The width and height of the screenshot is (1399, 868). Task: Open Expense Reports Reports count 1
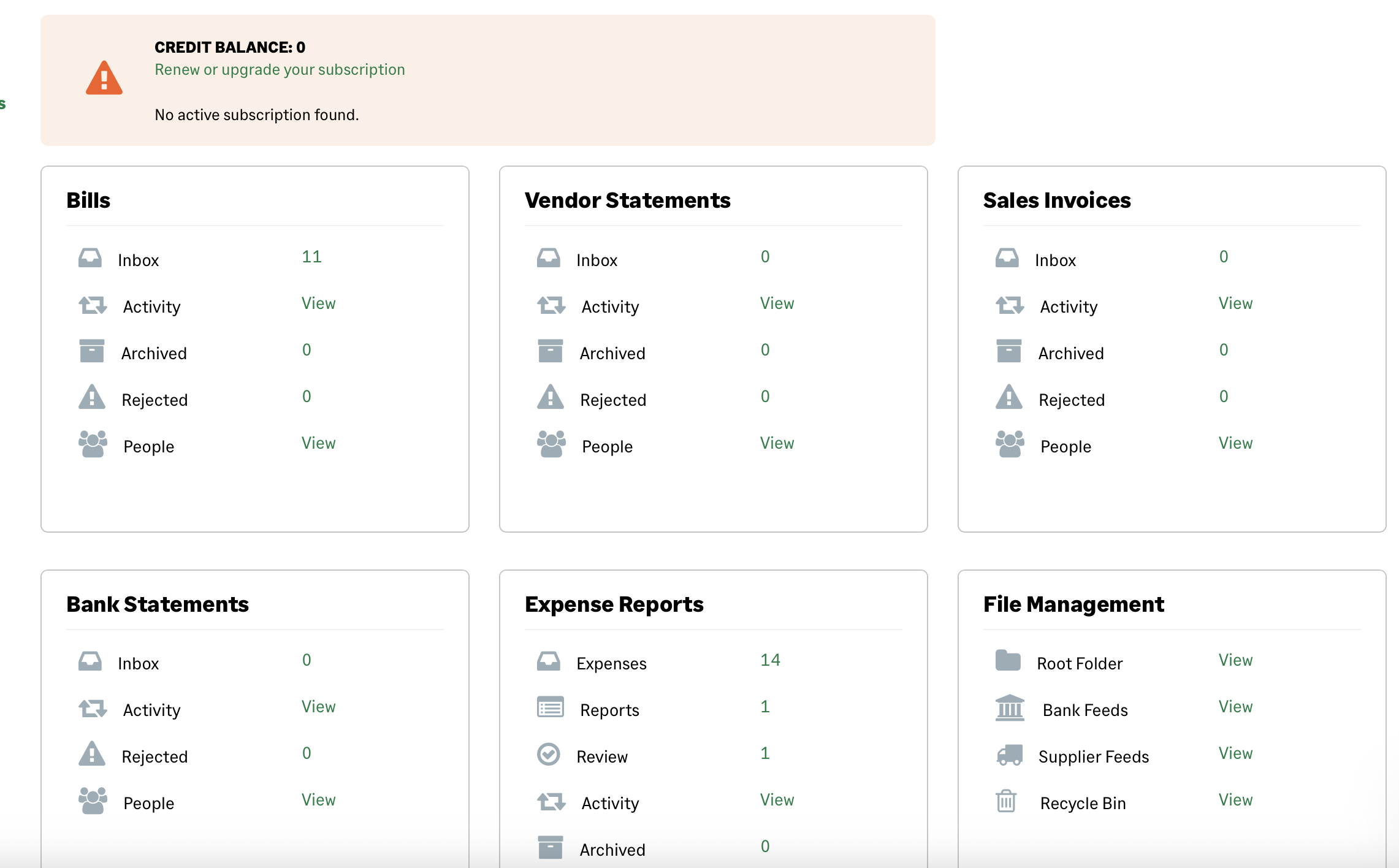[x=764, y=706]
